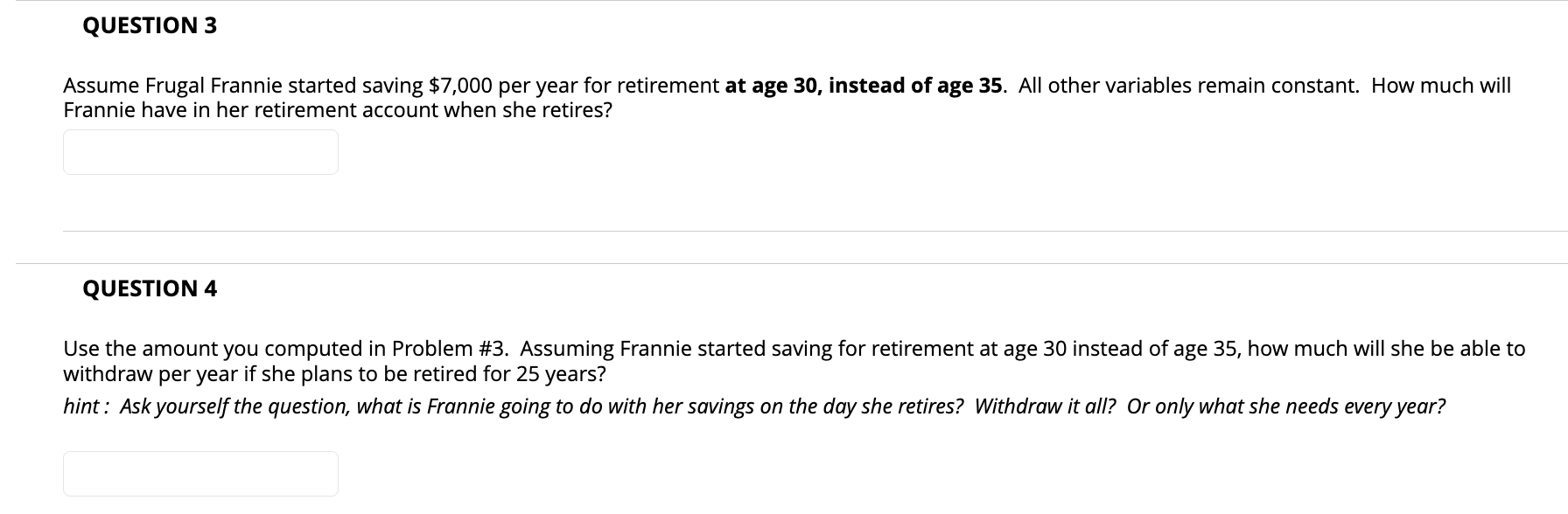This screenshot has width=1568, height=514.
Task: Click the sentence 'All other variables remain constant.'
Action: [1189, 86]
